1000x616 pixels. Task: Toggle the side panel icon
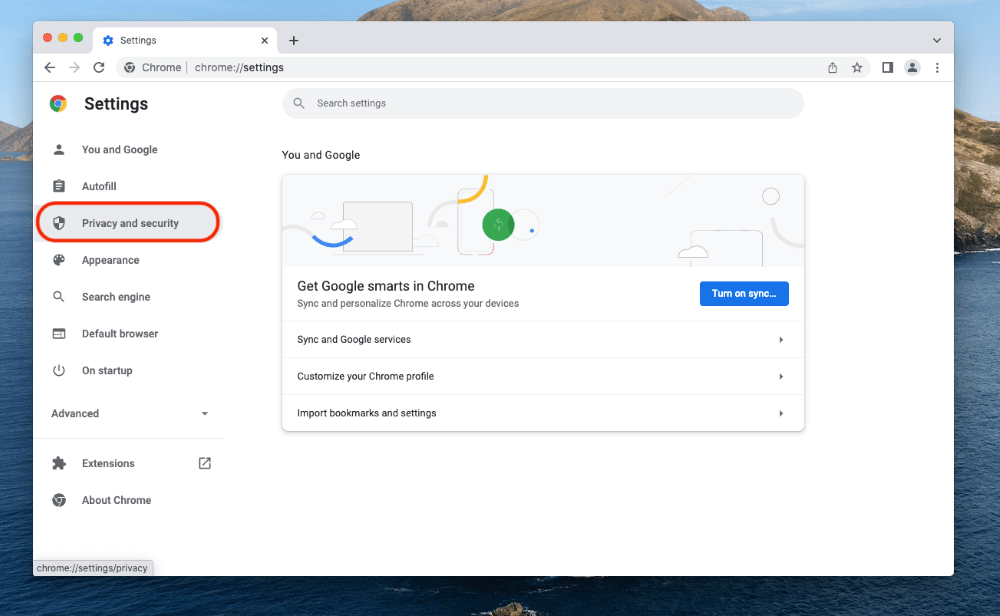(887, 68)
